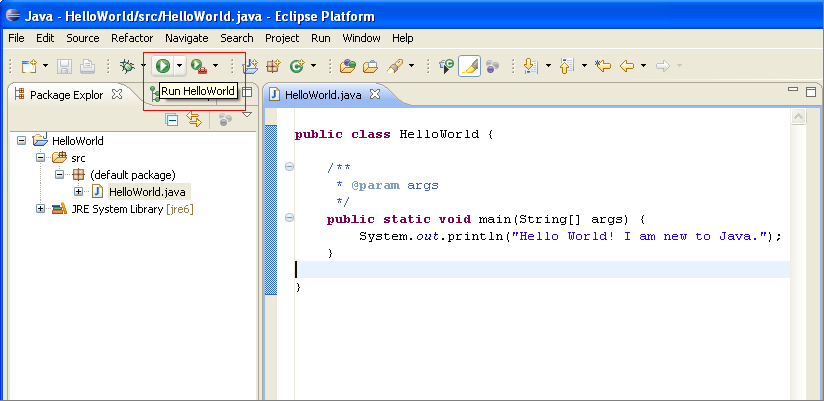Open the File menu

(x=16, y=38)
